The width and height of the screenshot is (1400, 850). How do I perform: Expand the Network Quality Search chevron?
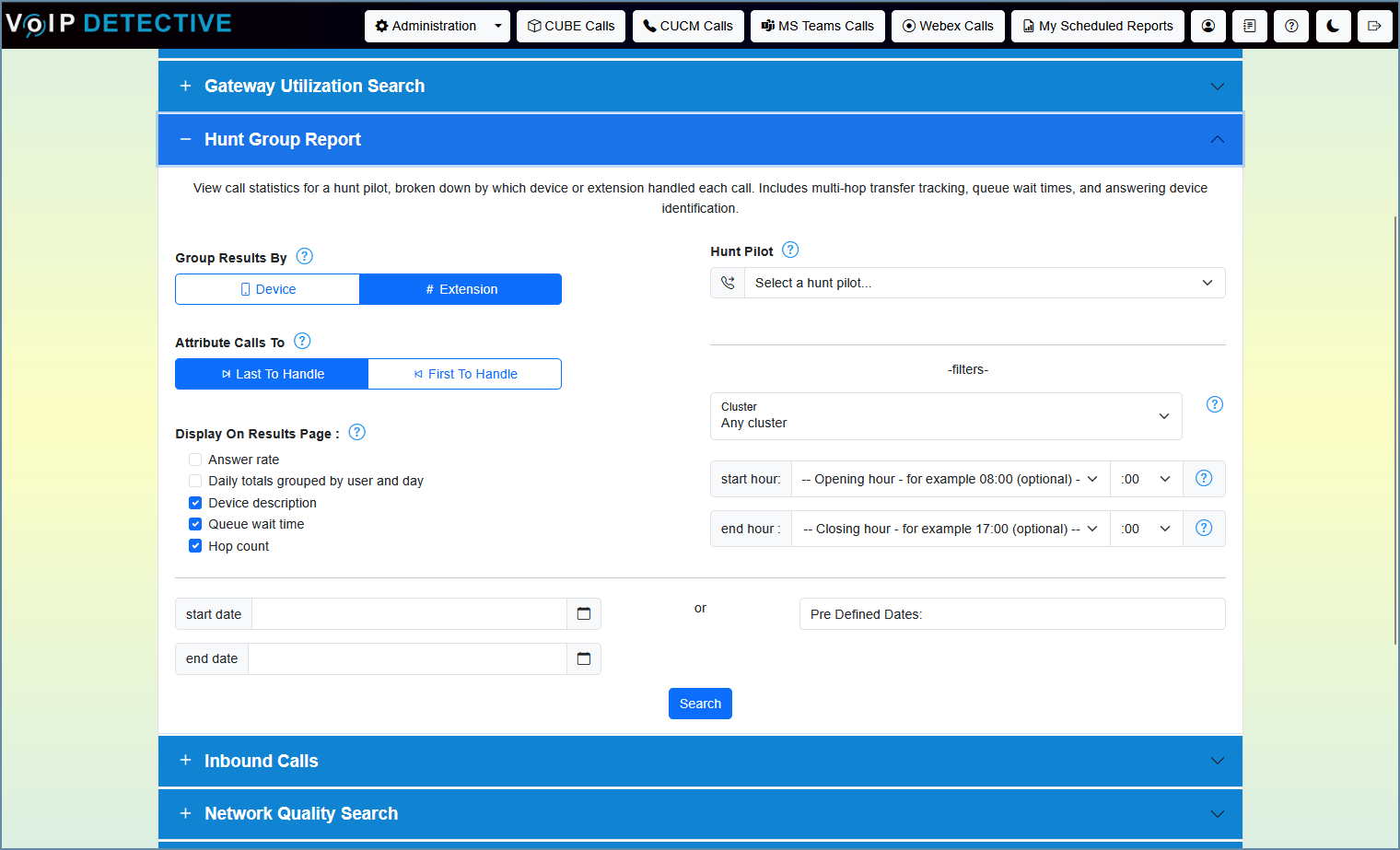point(1217,814)
